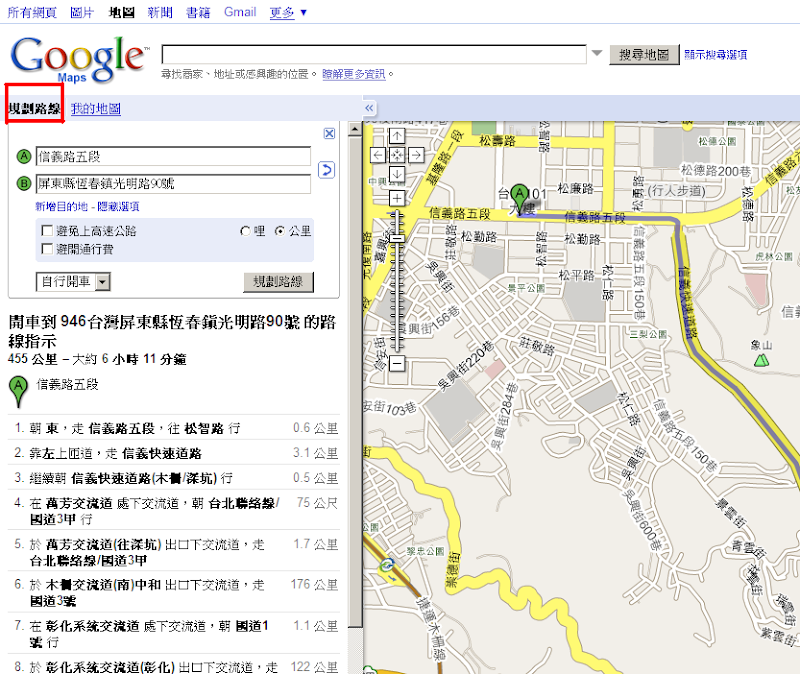Screen dimensions: 800x674
Task: Select step 7 在彰化系統交流道
Action: click(x=174, y=634)
